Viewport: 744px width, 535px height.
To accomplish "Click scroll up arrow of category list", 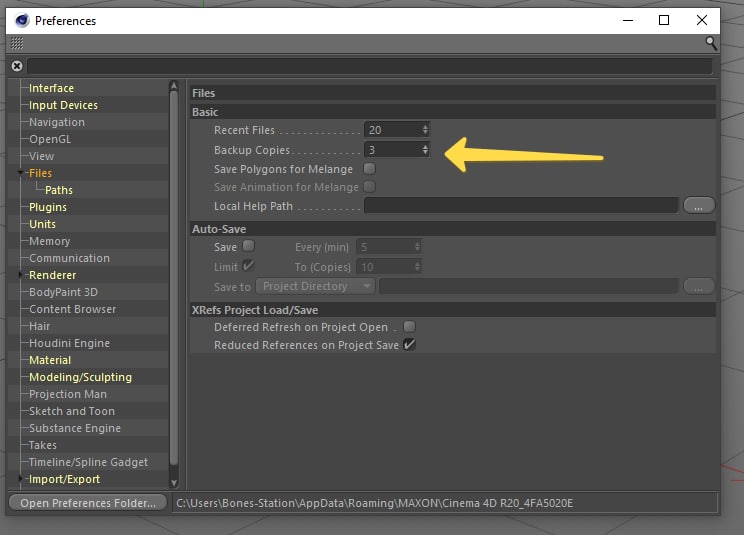I will tap(174, 86).
